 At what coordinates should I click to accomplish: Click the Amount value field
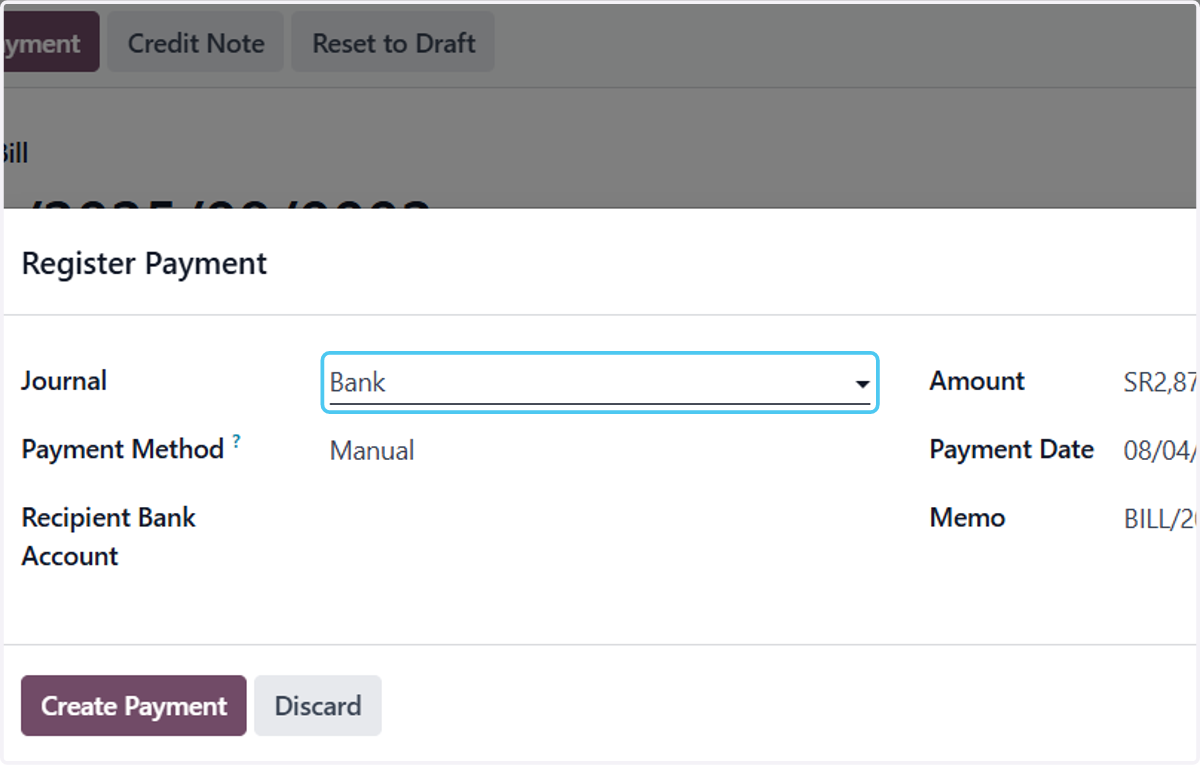(1160, 382)
